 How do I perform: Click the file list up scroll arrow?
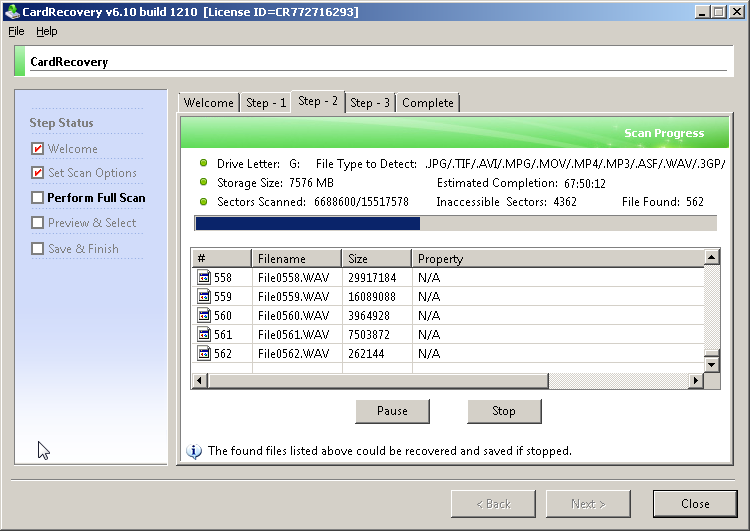coord(712,257)
